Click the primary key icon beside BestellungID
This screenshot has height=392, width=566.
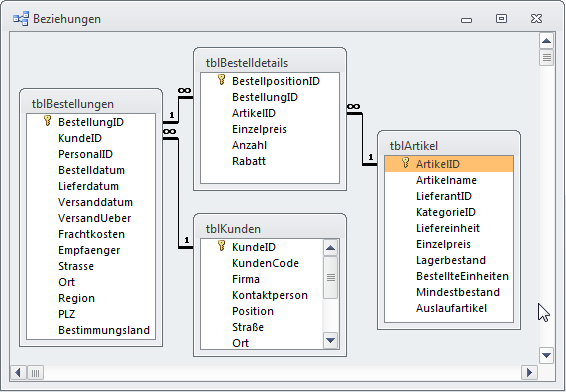tap(47, 121)
